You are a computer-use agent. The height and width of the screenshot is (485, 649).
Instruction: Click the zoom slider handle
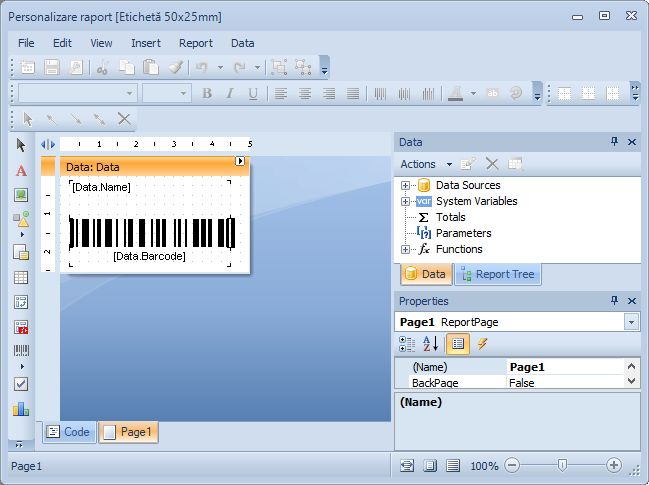coord(563,465)
